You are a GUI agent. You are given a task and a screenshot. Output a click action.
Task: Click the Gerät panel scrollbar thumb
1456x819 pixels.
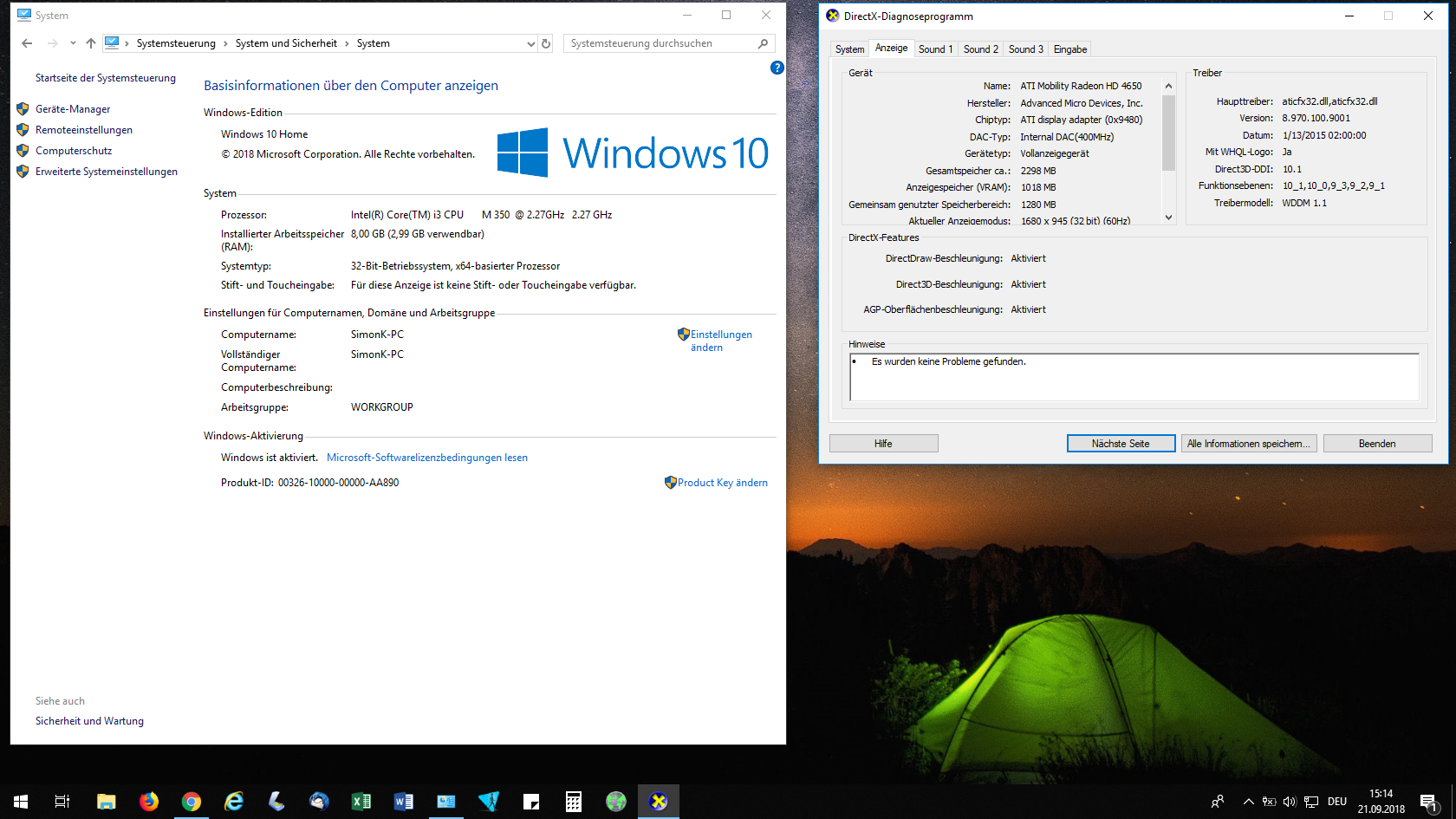tap(1168, 133)
